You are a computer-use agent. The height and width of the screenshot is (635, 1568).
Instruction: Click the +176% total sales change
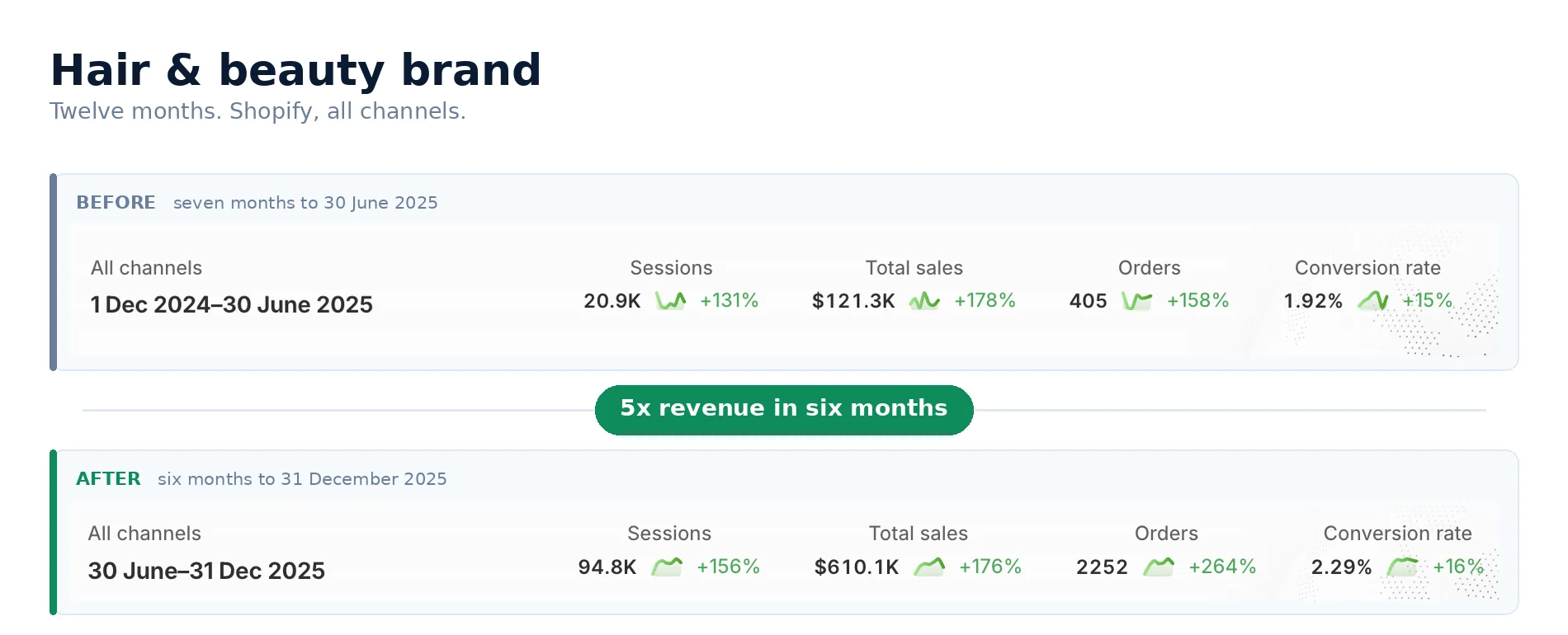990,567
